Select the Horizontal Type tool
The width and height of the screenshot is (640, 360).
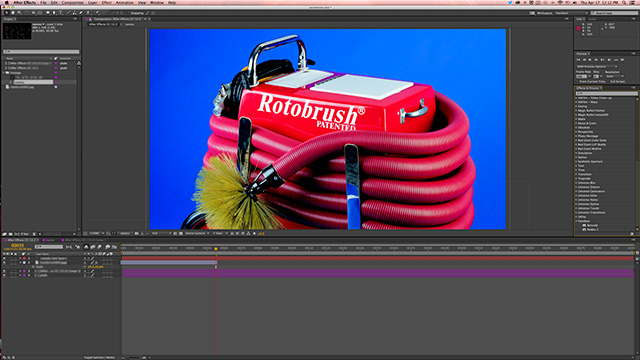60,13
